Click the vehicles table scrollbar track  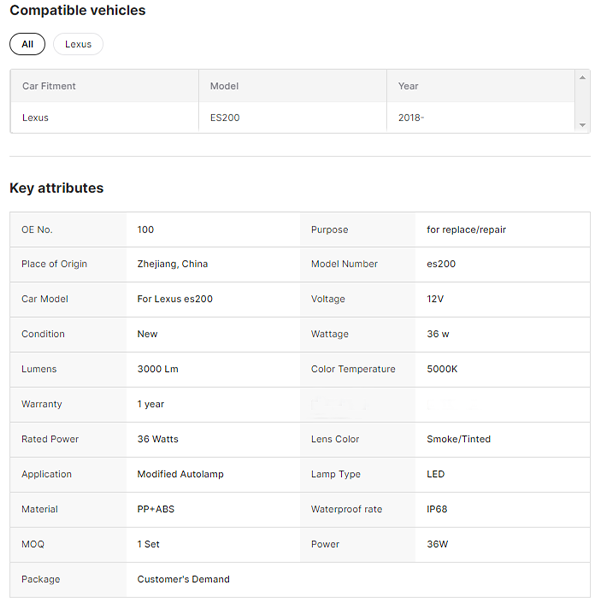coord(582,101)
